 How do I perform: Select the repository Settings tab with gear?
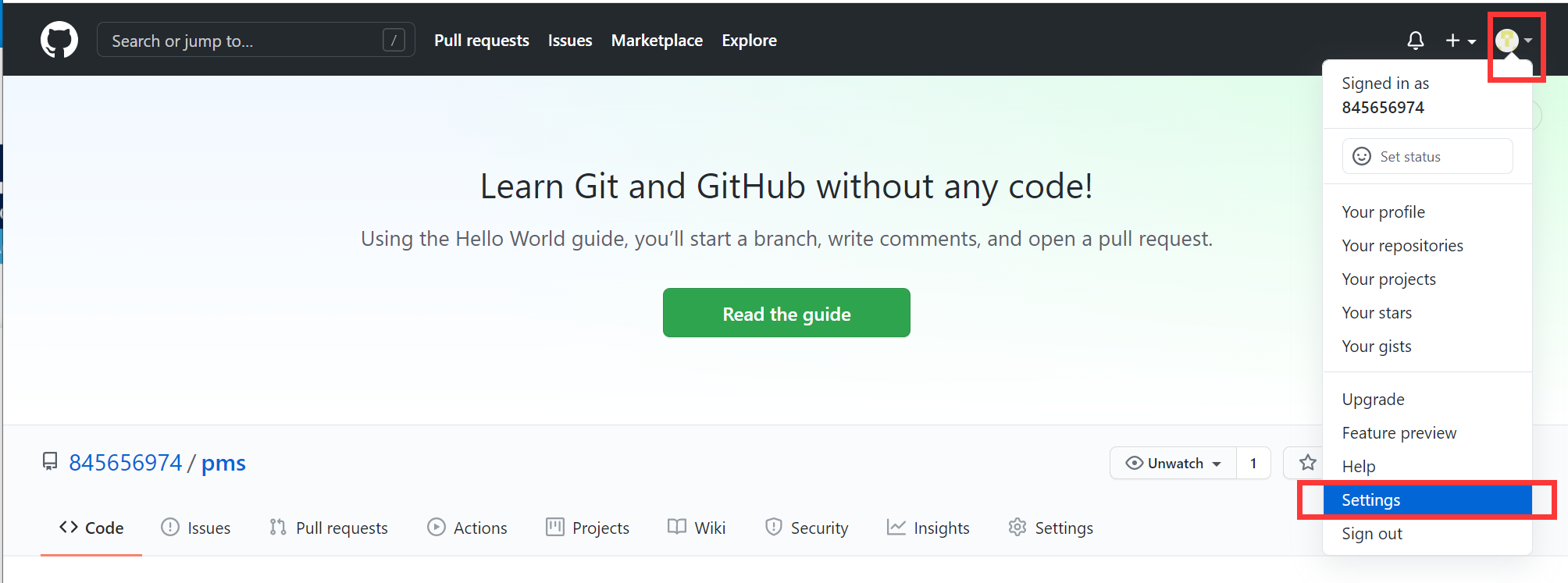click(x=1050, y=528)
